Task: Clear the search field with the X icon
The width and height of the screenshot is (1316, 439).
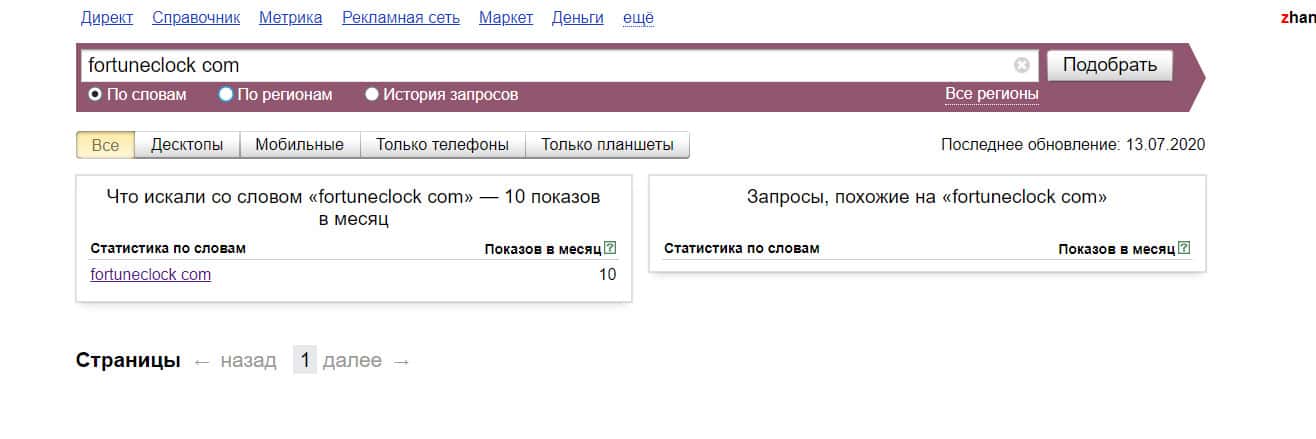Action: 1021,66
